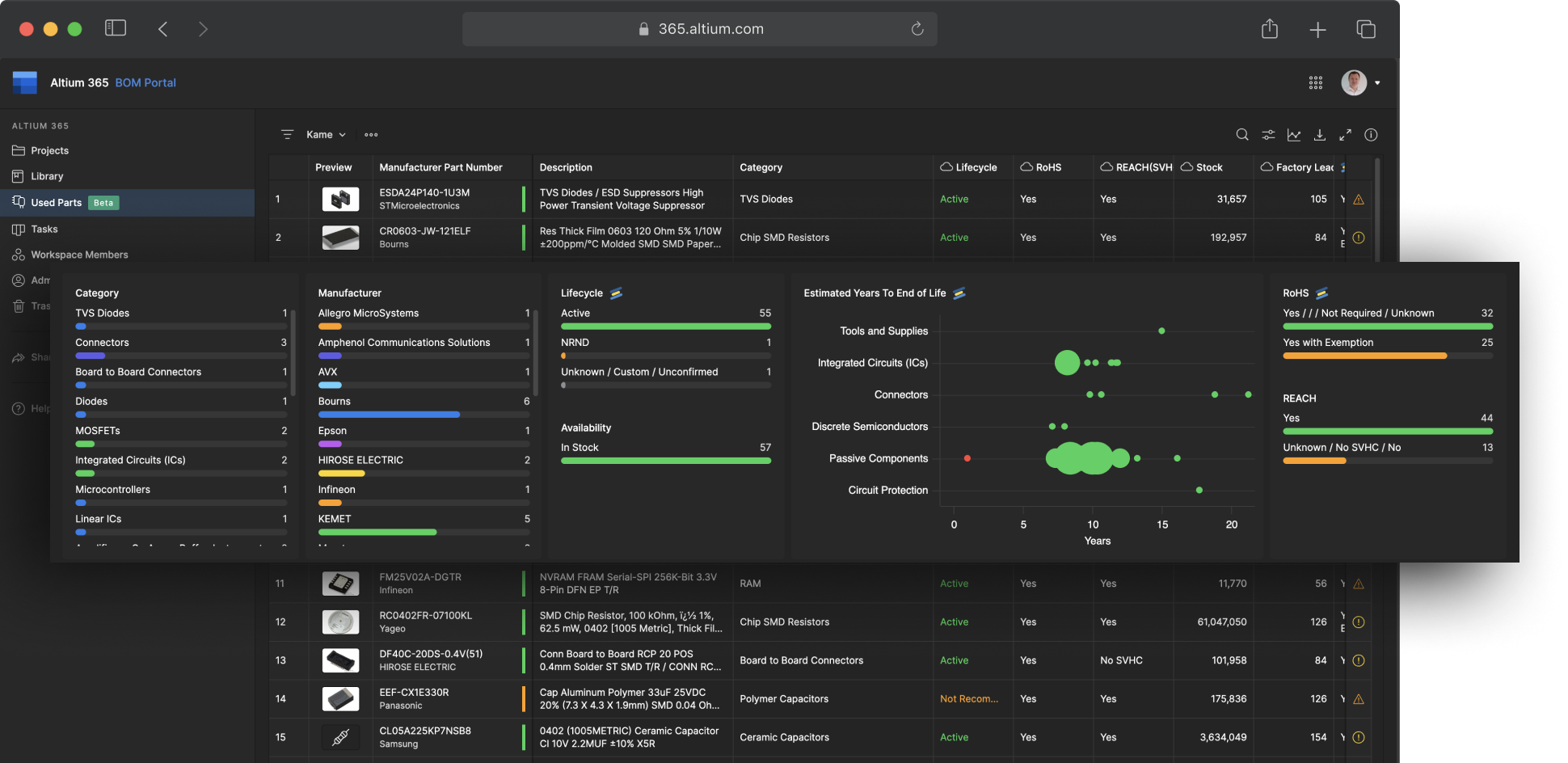The width and height of the screenshot is (1568, 763).
Task: Open the three-dot more options menu
Action: point(371,135)
